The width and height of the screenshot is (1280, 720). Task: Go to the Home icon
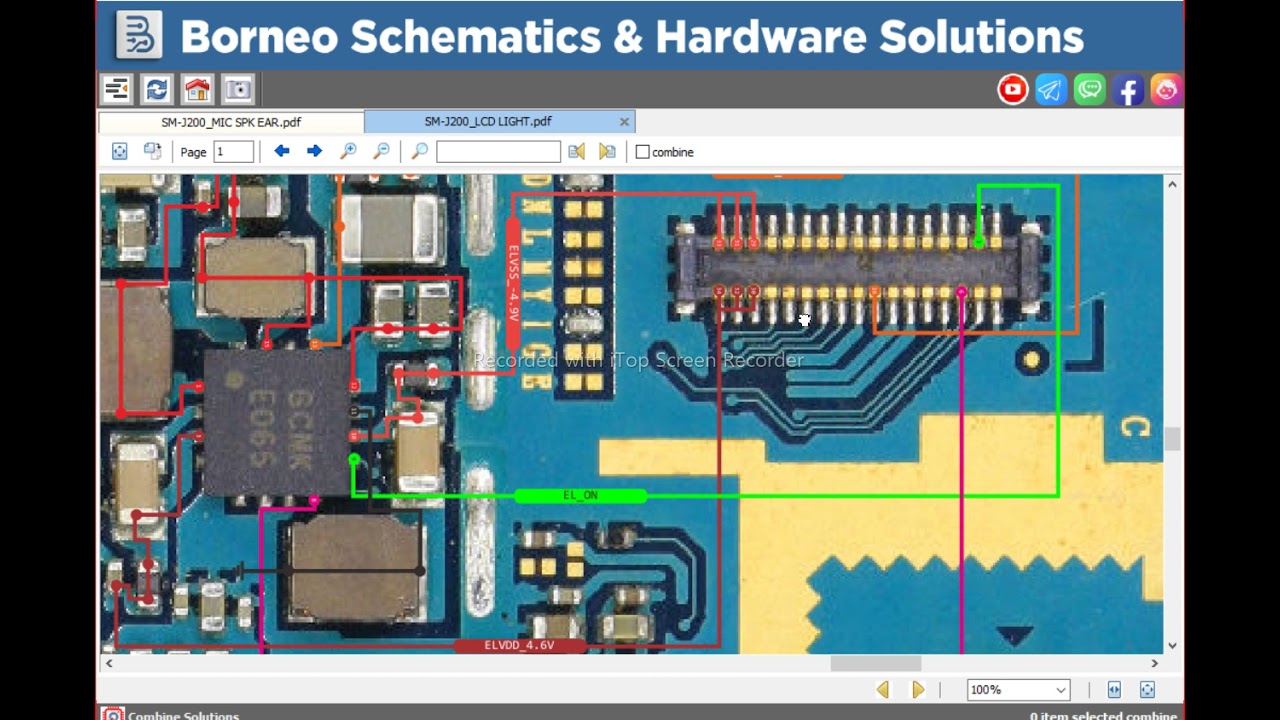pos(197,90)
